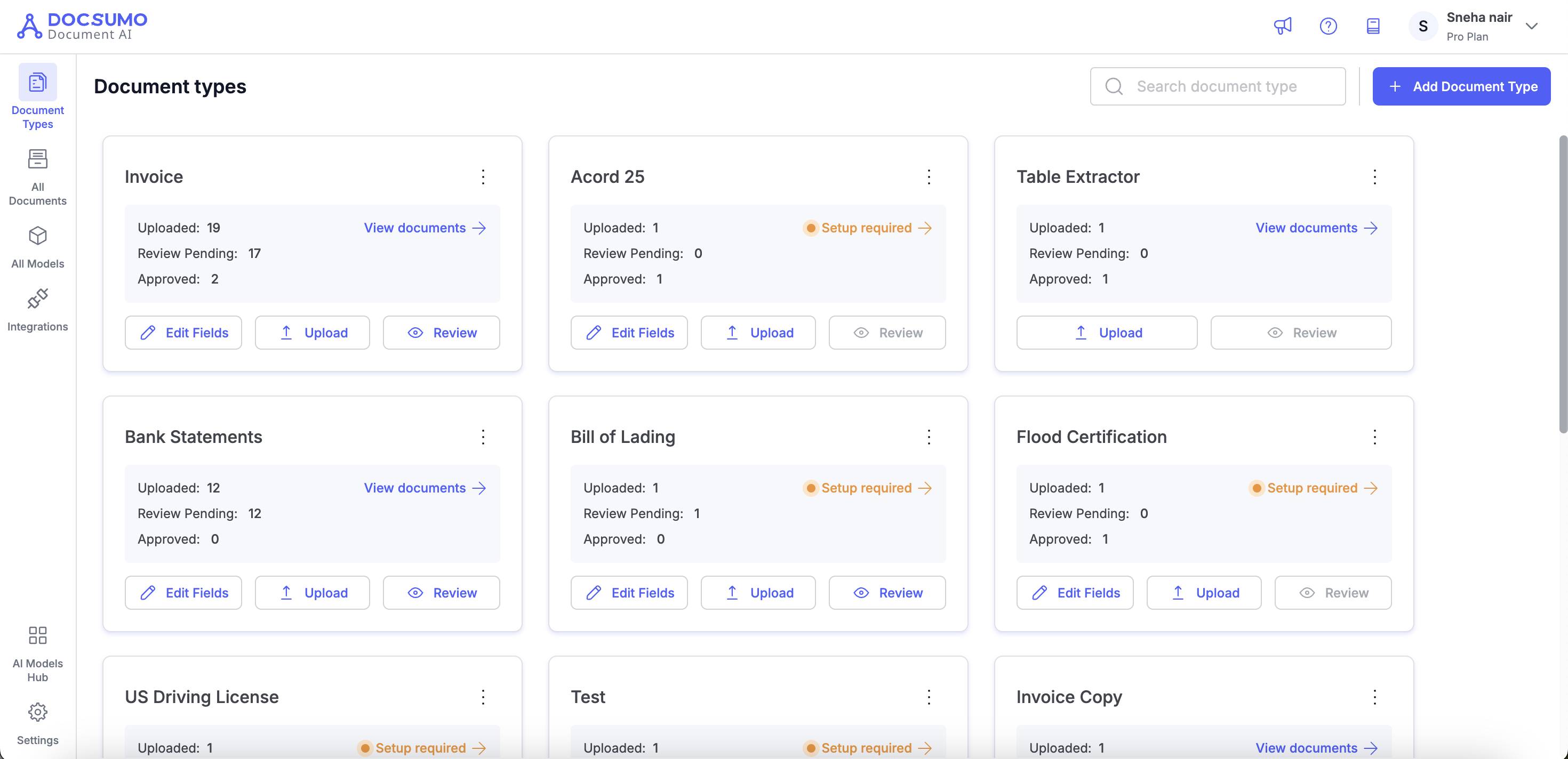Click Upload on Bank Statements card

pos(312,593)
